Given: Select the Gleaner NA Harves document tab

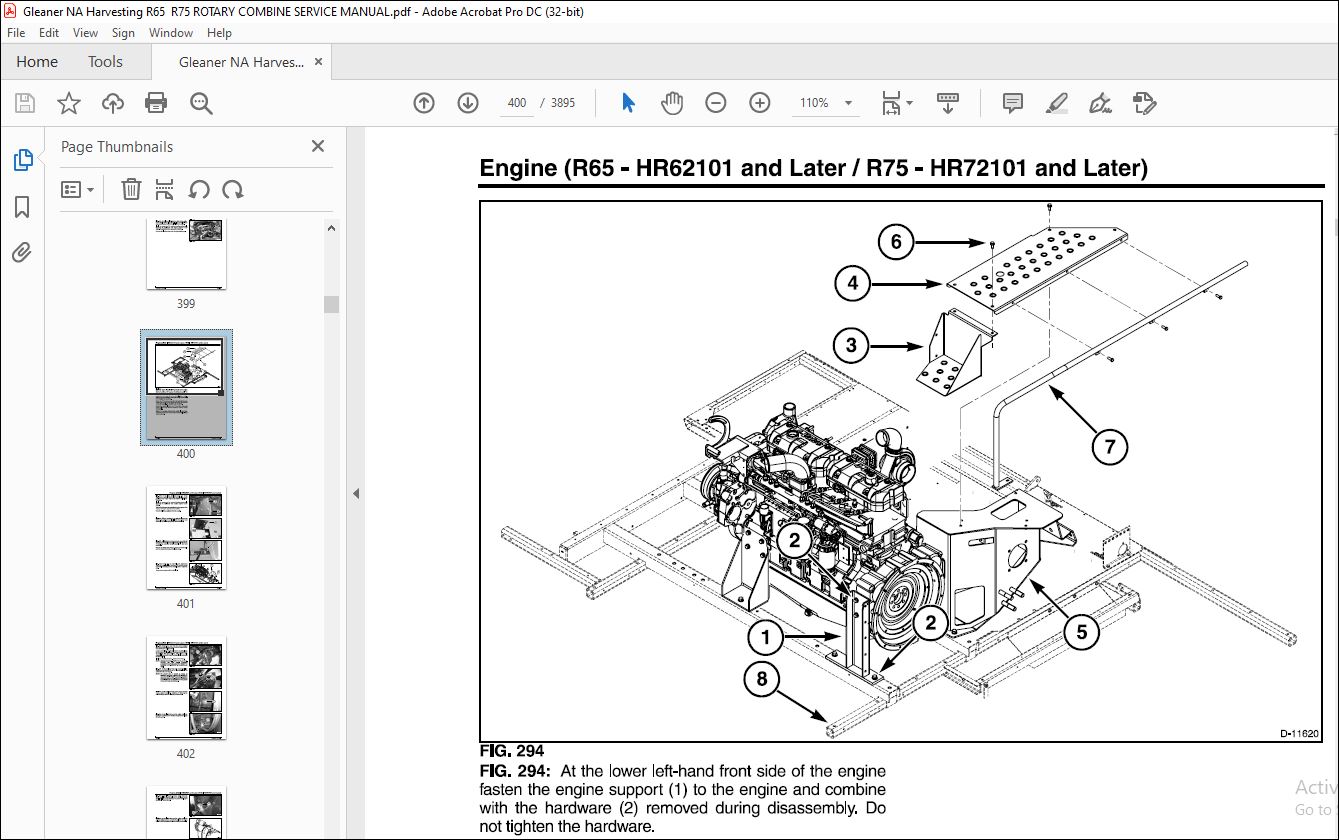Looking at the screenshot, I should click(241, 62).
